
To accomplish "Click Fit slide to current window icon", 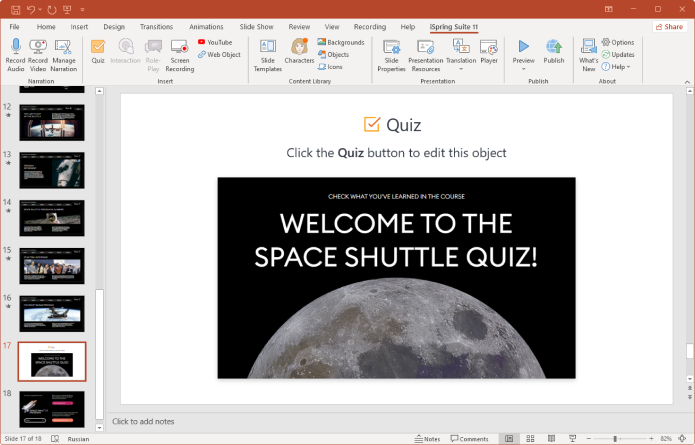I will (x=682, y=438).
